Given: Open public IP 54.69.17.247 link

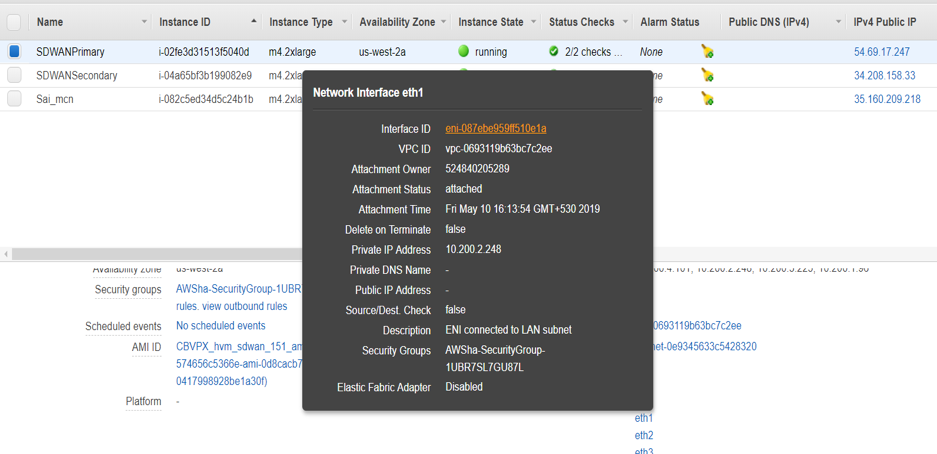Looking at the screenshot, I should click(x=881, y=52).
